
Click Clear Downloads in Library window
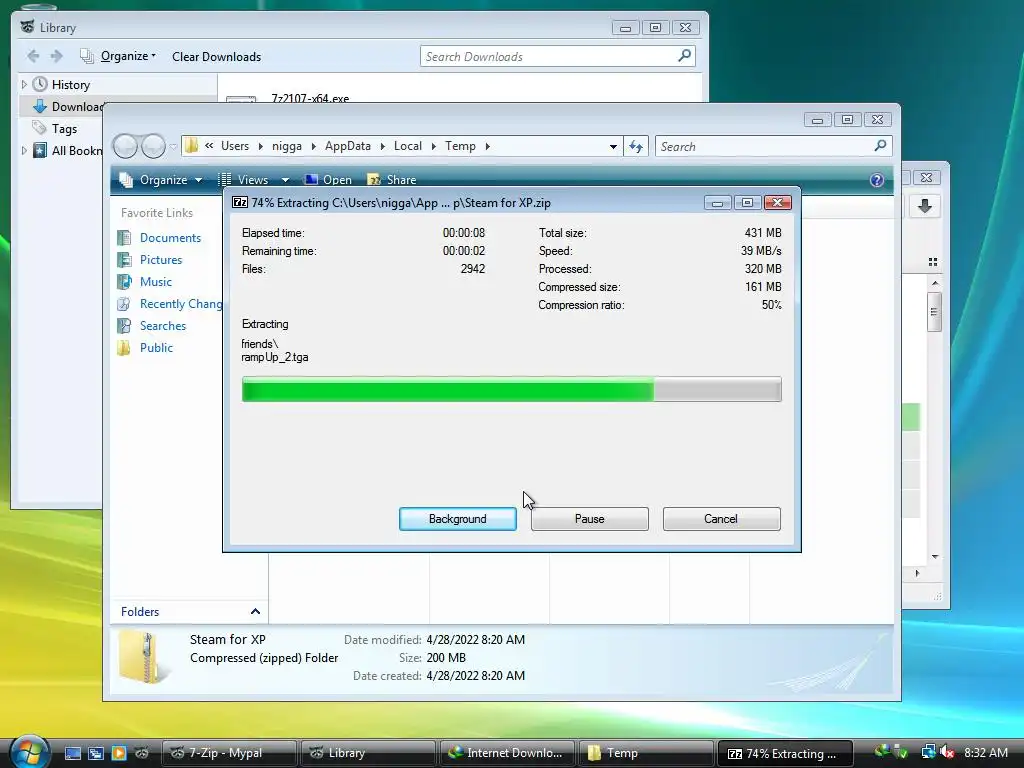(216, 57)
